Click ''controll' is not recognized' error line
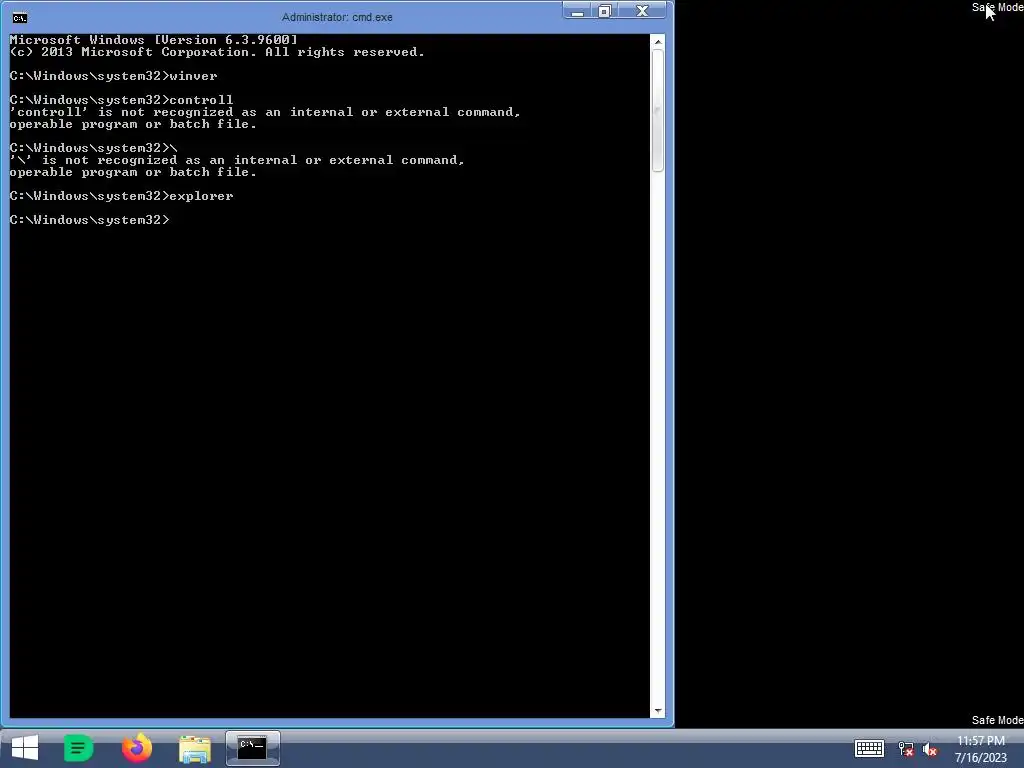This screenshot has height=768, width=1024. click(264, 112)
